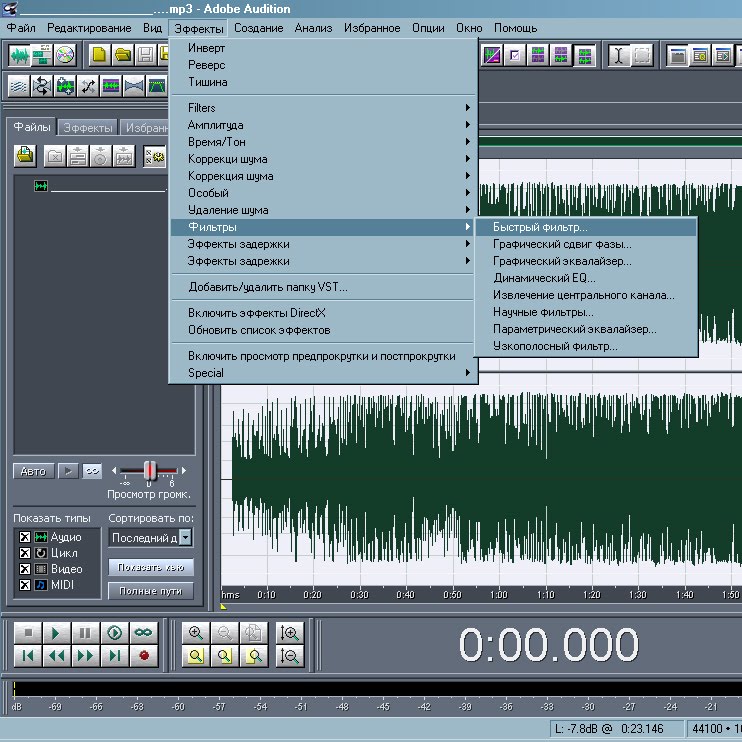The width and height of the screenshot is (742, 742).
Task: Click the large time display 0:00.000
Action: [x=549, y=645]
